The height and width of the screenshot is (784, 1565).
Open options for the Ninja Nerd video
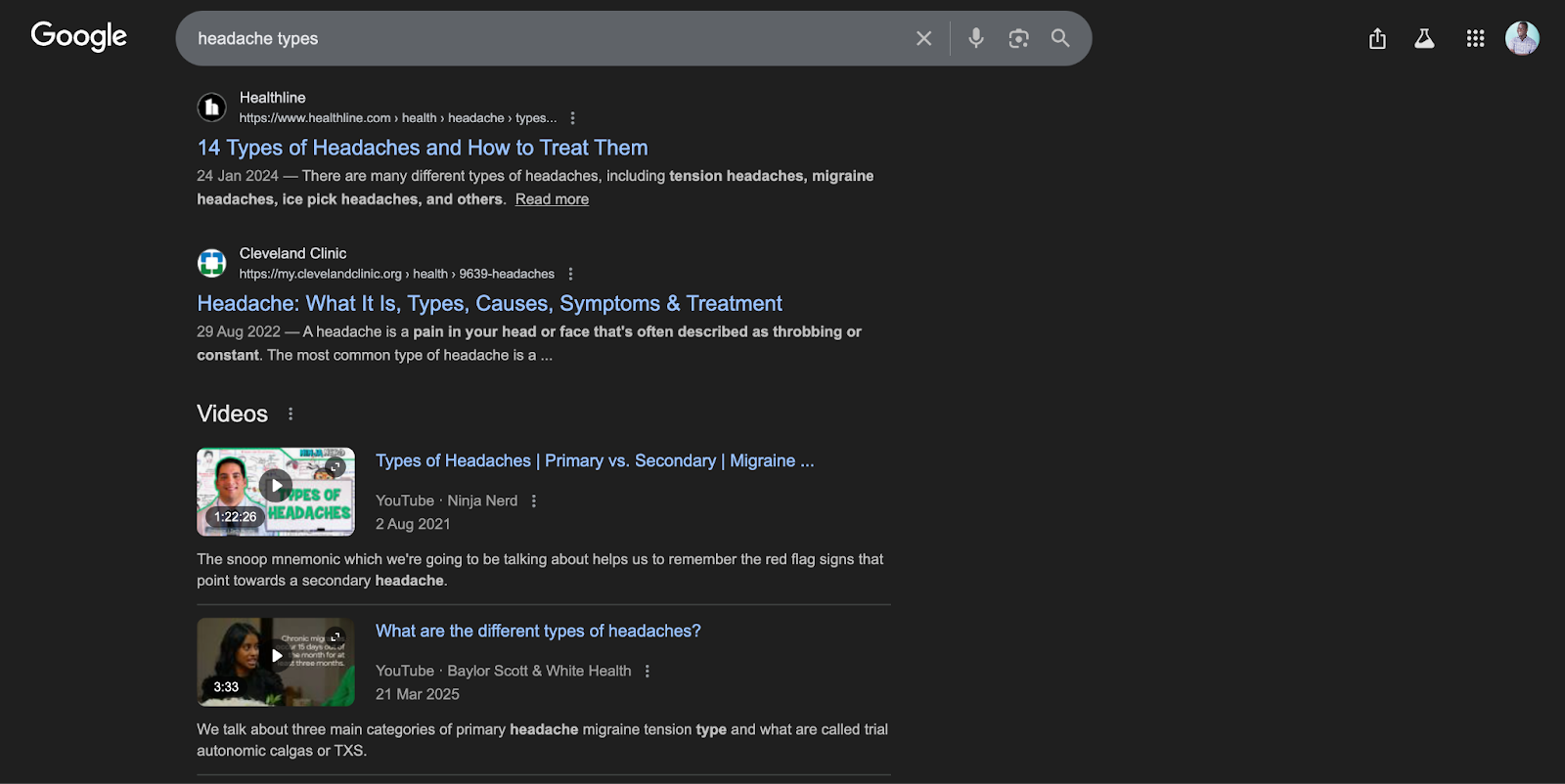coord(534,501)
